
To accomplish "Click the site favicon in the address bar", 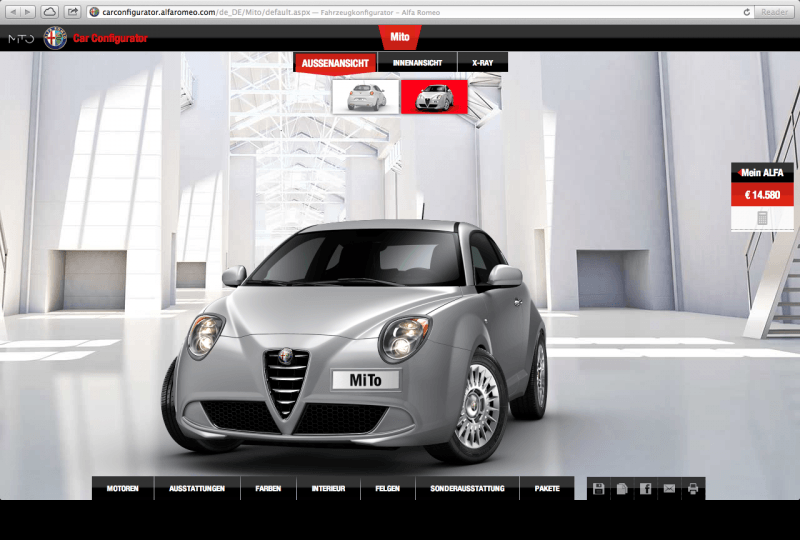I will tap(94, 12).
